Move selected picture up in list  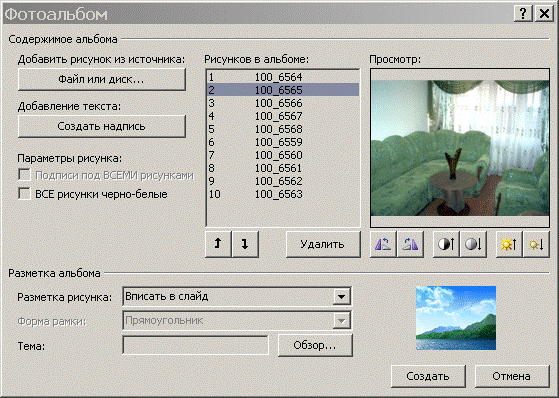click(218, 244)
